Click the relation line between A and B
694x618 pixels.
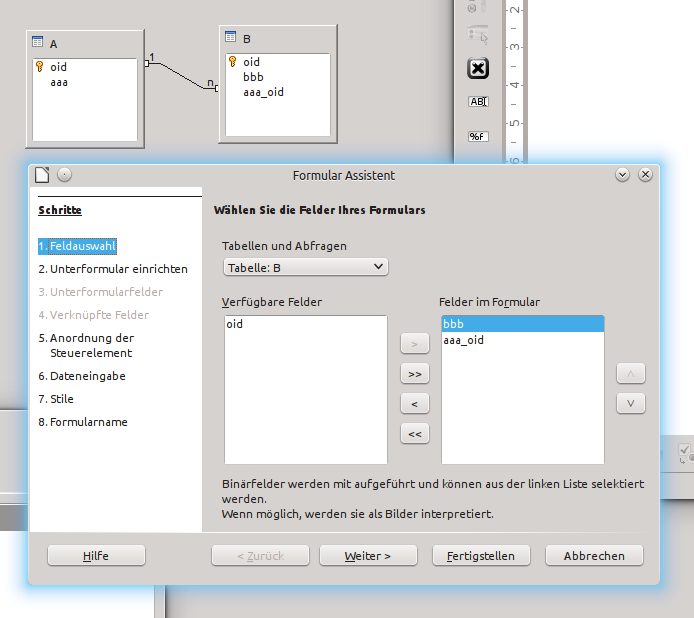pyautogui.click(x=181, y=76)
